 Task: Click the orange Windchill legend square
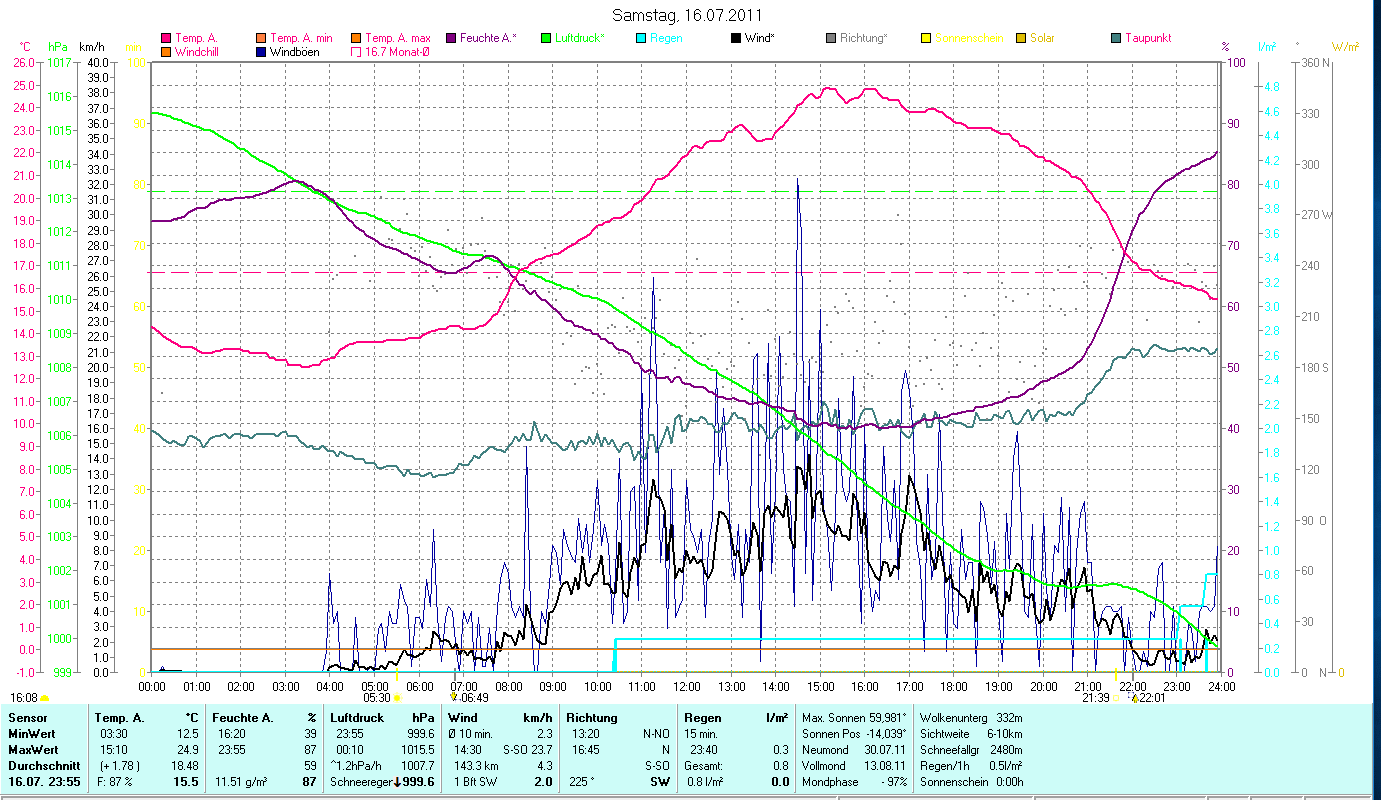[166, 52]
